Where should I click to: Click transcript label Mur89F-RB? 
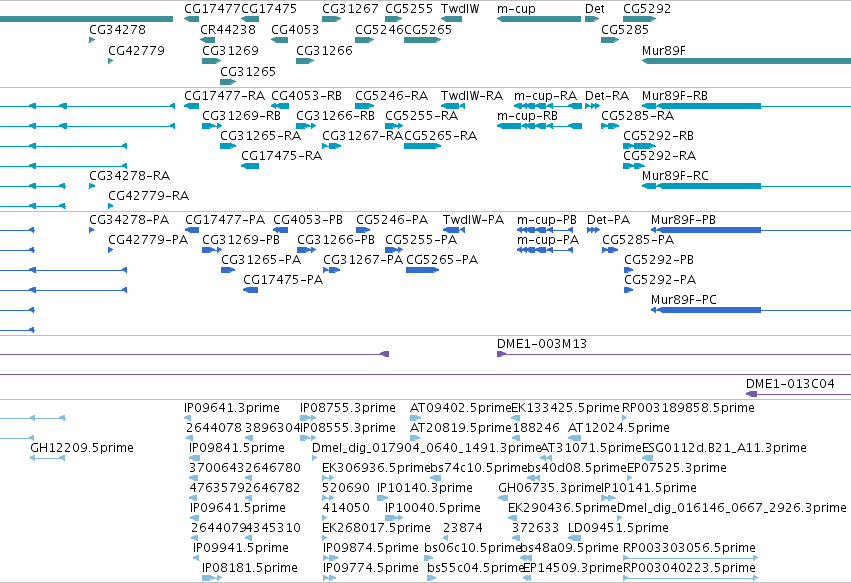click(x=675, y=96)
